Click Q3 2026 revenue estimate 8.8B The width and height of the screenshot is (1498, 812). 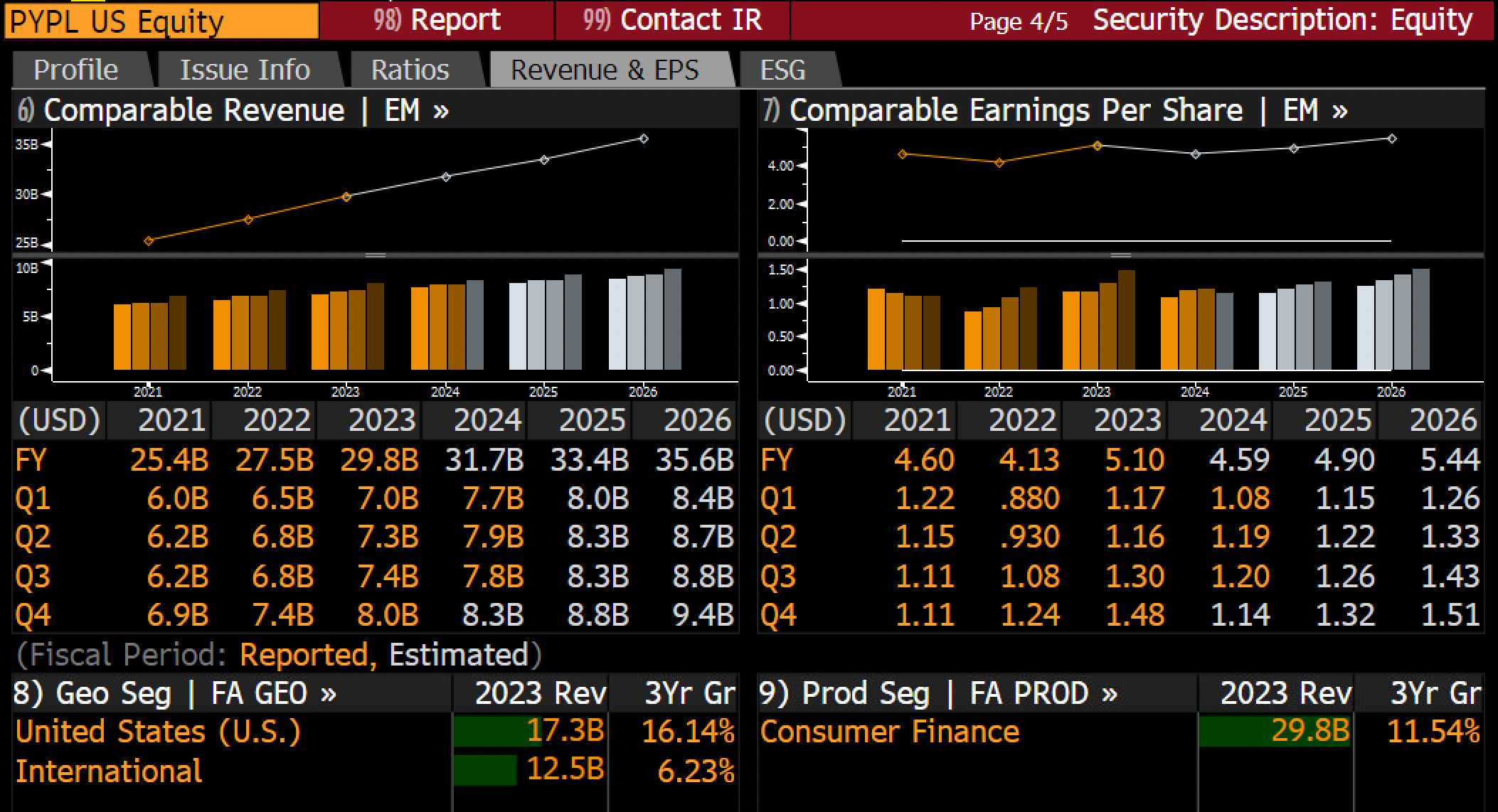703,576
